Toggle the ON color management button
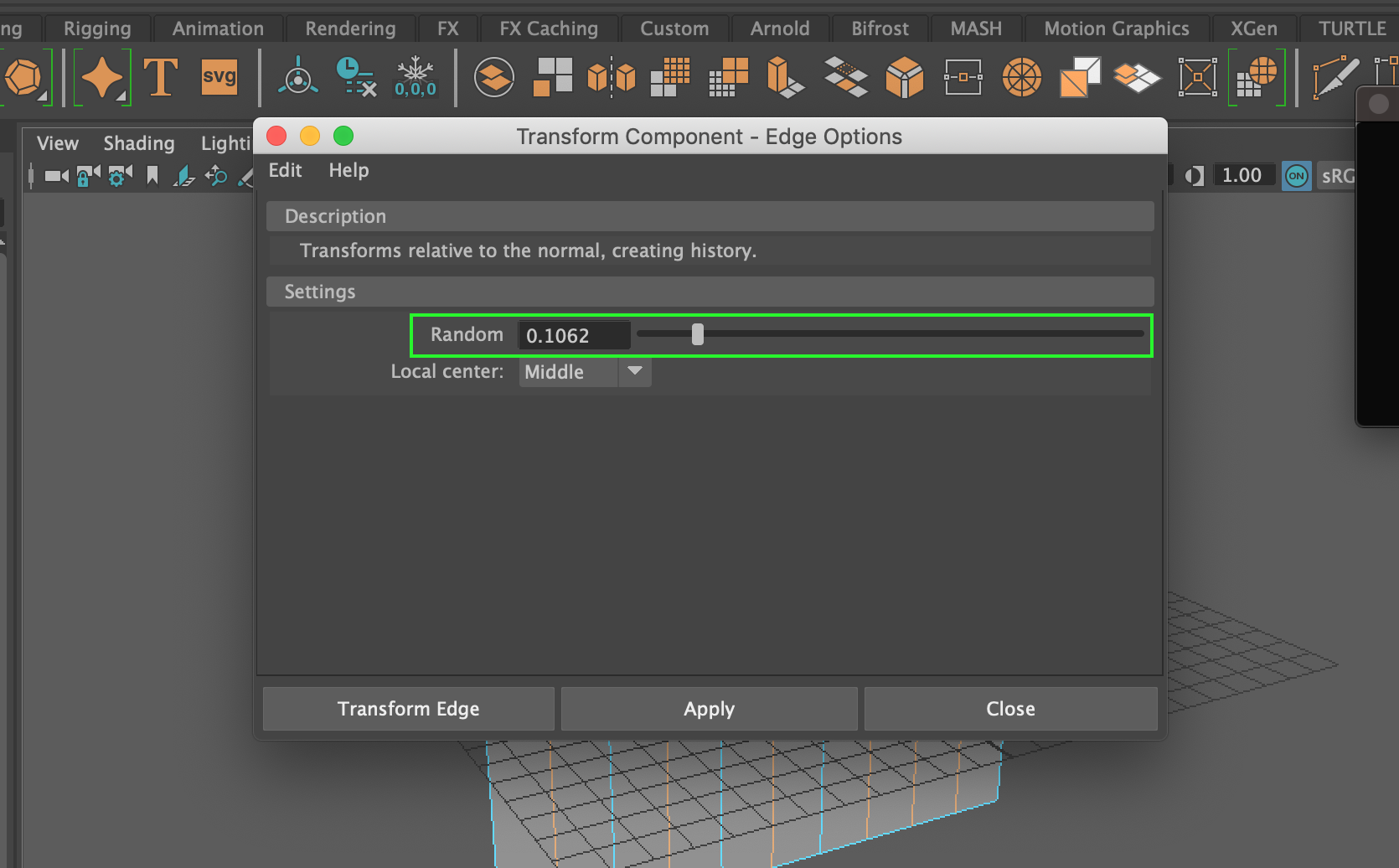1399x868 pixels. tap(1296, 176)
